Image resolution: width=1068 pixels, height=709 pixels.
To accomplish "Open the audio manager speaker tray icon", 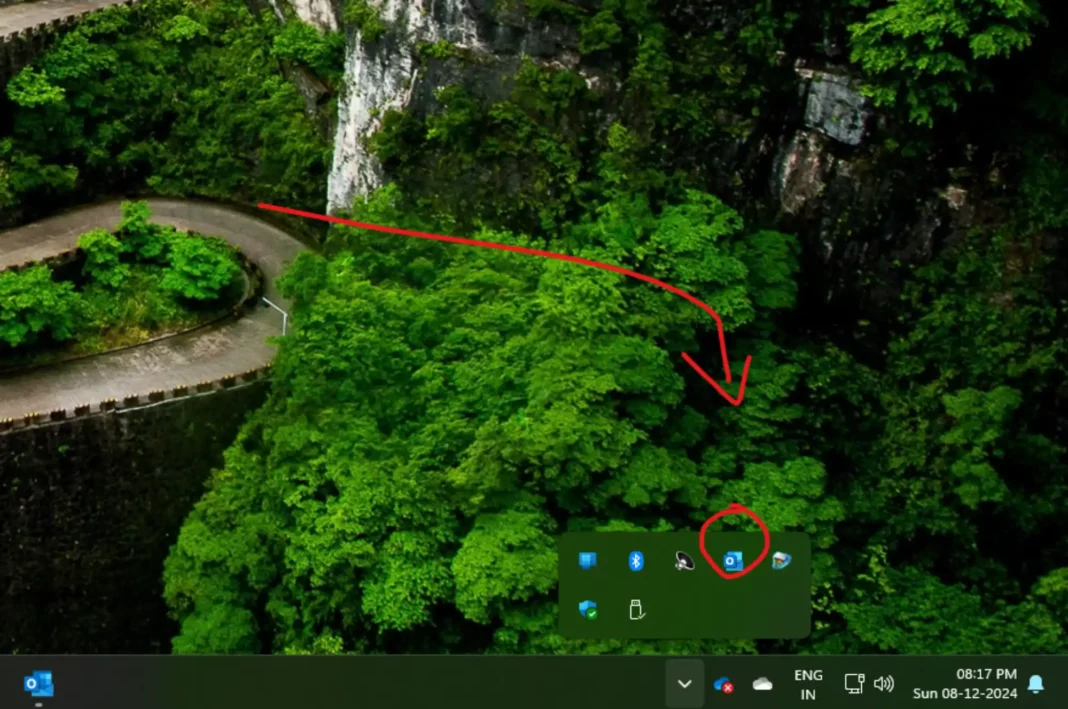I will coord(684,561).
